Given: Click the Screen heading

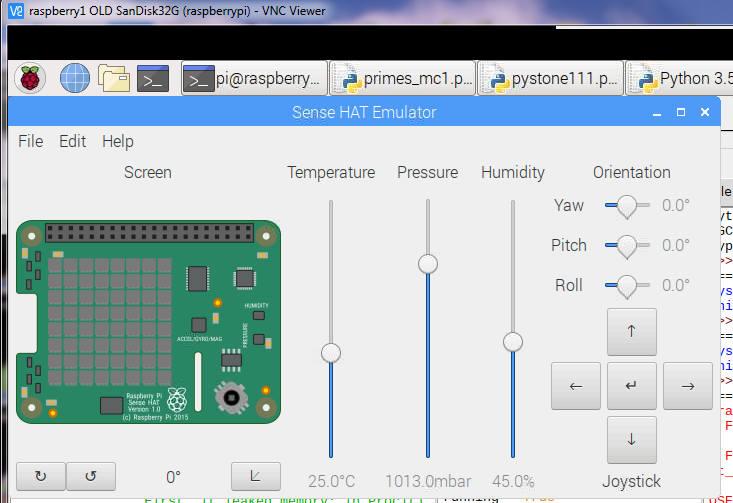Looking at the screenshot, I should (x=148, y=172).
